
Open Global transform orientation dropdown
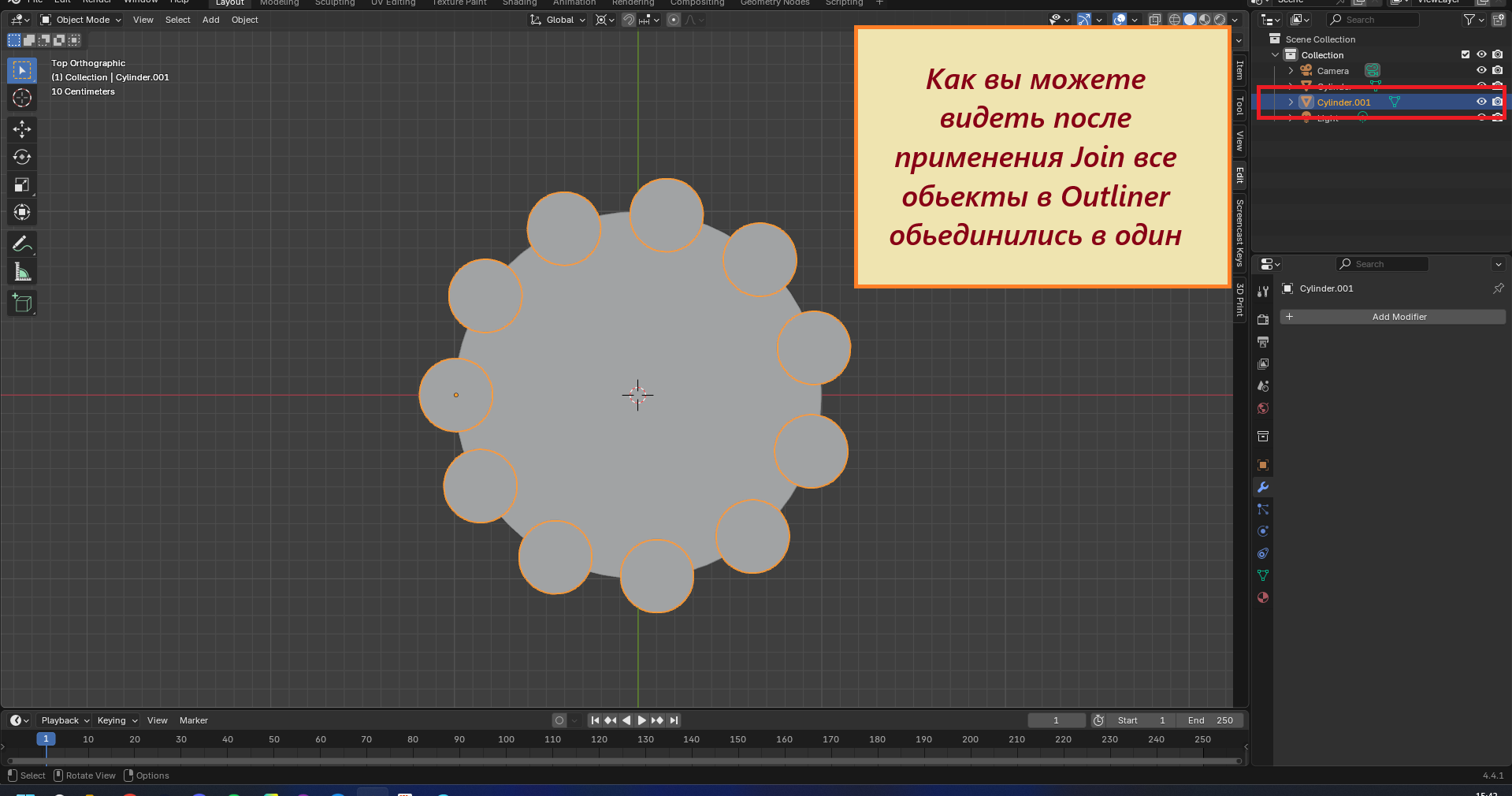[x=558, y=20]
